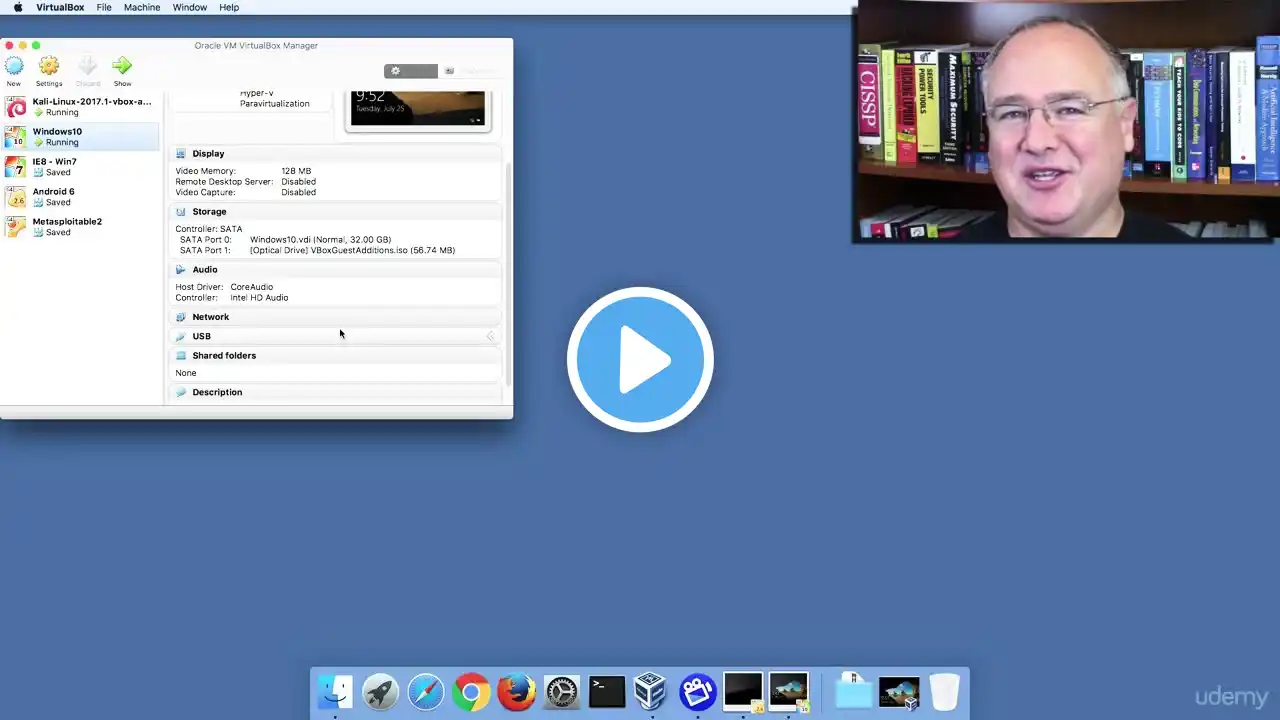Switch to the Snapshots view button

[470, 71]
